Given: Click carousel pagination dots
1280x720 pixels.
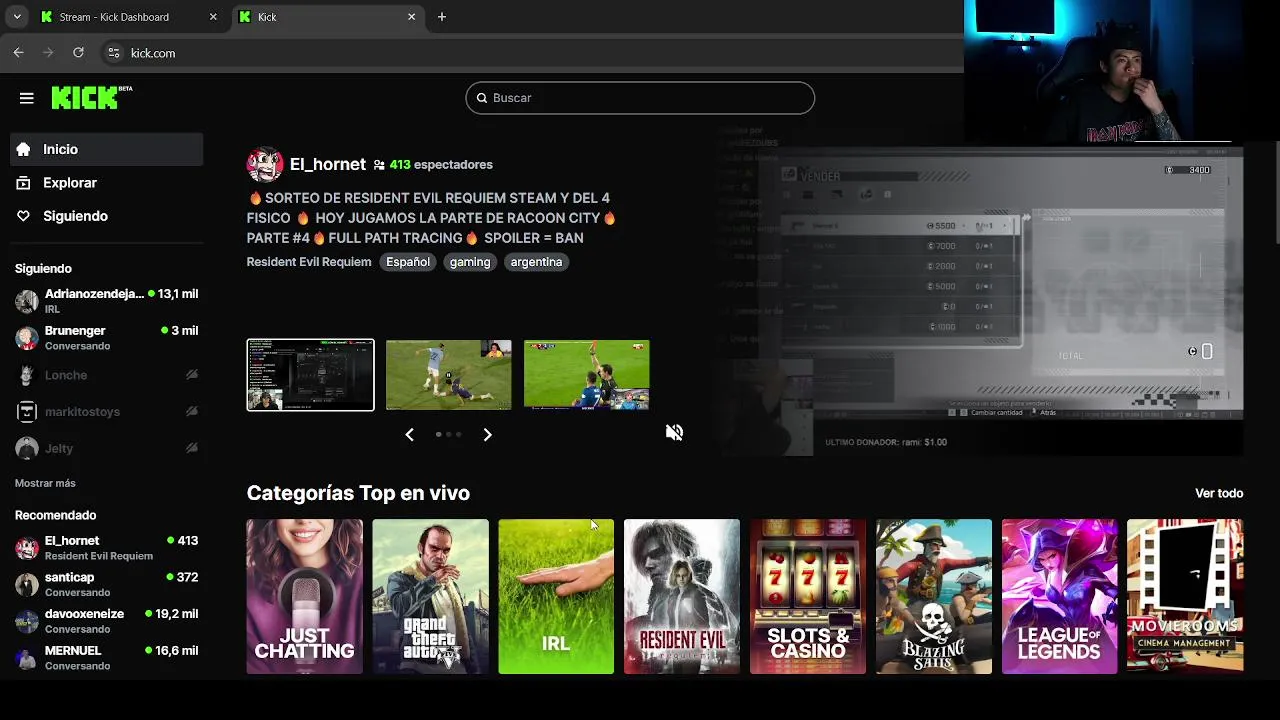Looking at the screenshot, I should 448,434.
